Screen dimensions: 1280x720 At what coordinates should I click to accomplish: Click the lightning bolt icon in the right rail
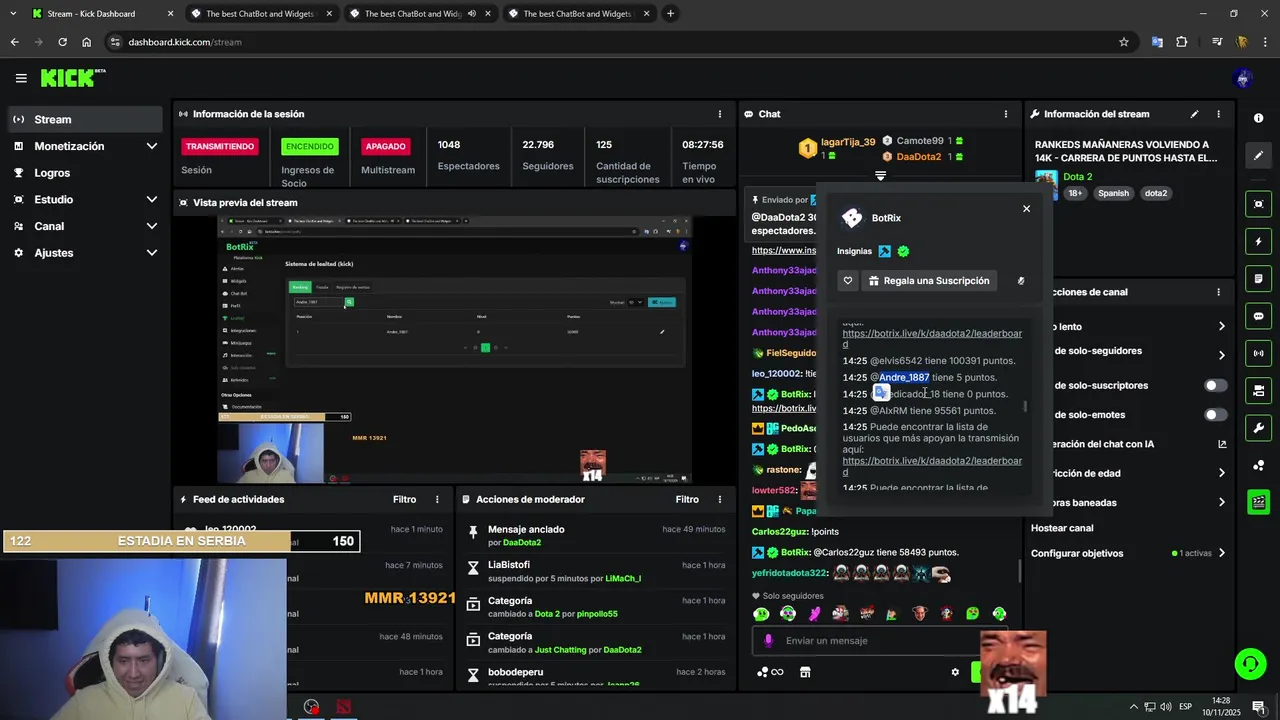point(1258,241)
